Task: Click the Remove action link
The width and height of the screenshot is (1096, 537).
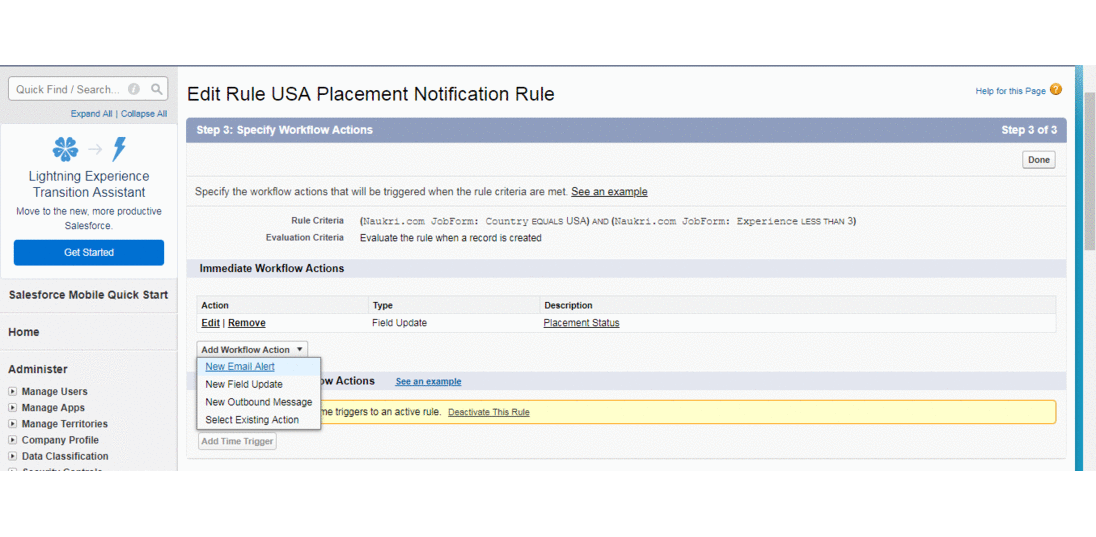Action: [247, 323]
